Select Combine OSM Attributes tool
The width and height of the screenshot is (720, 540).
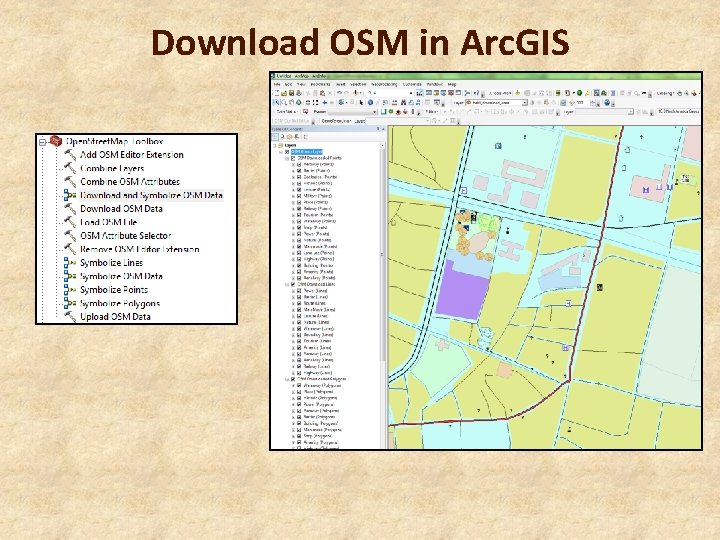click(x=130, y=182)
